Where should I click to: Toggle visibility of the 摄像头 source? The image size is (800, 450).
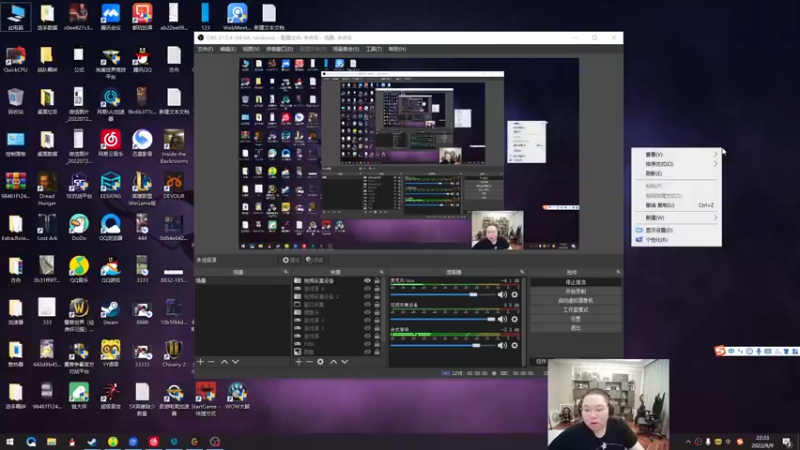click(x=367, y=312)
